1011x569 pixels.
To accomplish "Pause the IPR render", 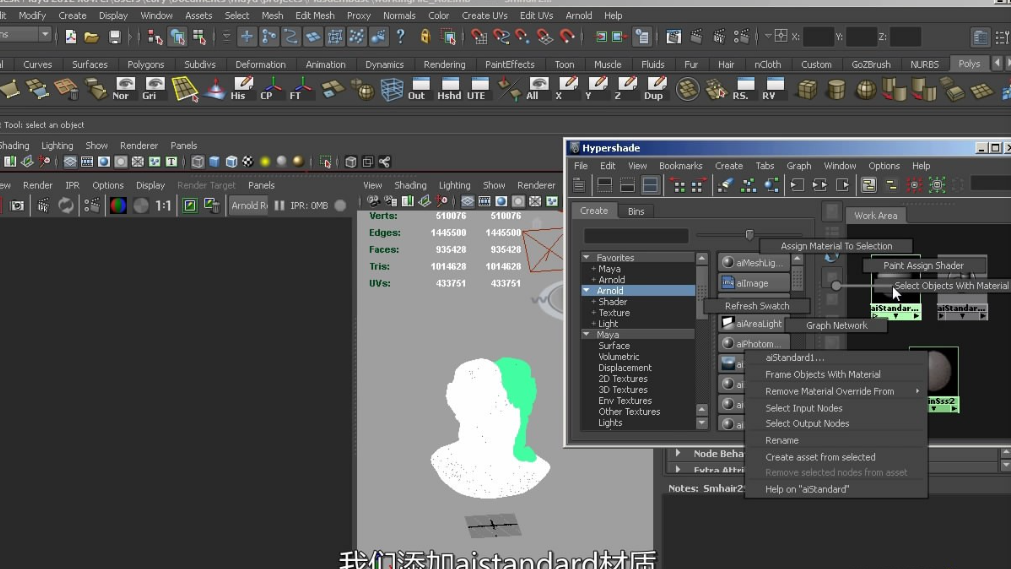I will point(279,205).
